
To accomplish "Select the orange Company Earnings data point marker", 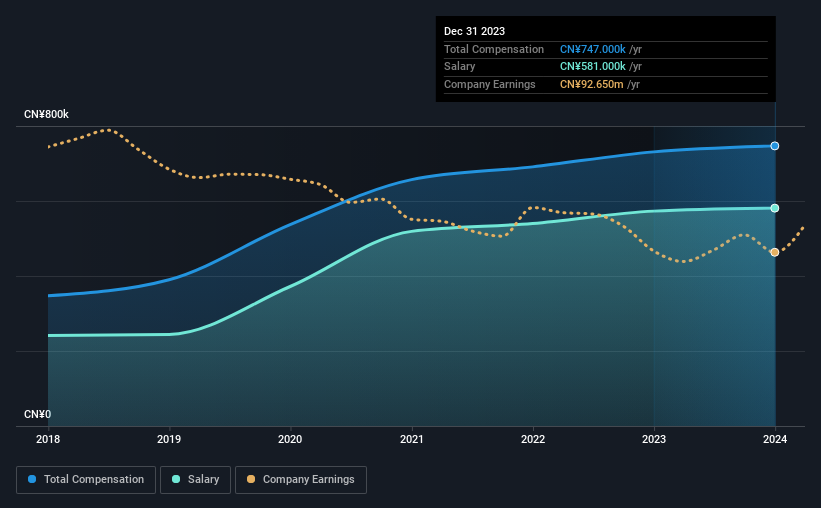I will click(774, 252).
